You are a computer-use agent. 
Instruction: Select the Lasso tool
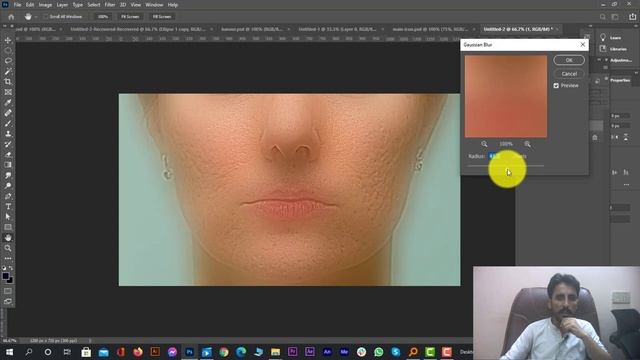pyautogui.click(x=8, y=61)
